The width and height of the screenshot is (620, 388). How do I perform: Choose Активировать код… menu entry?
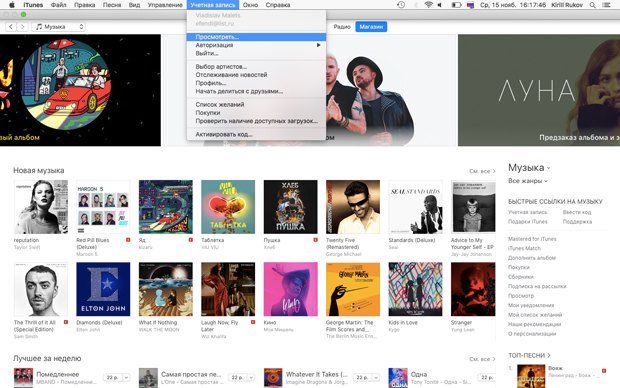coord(256,134)
